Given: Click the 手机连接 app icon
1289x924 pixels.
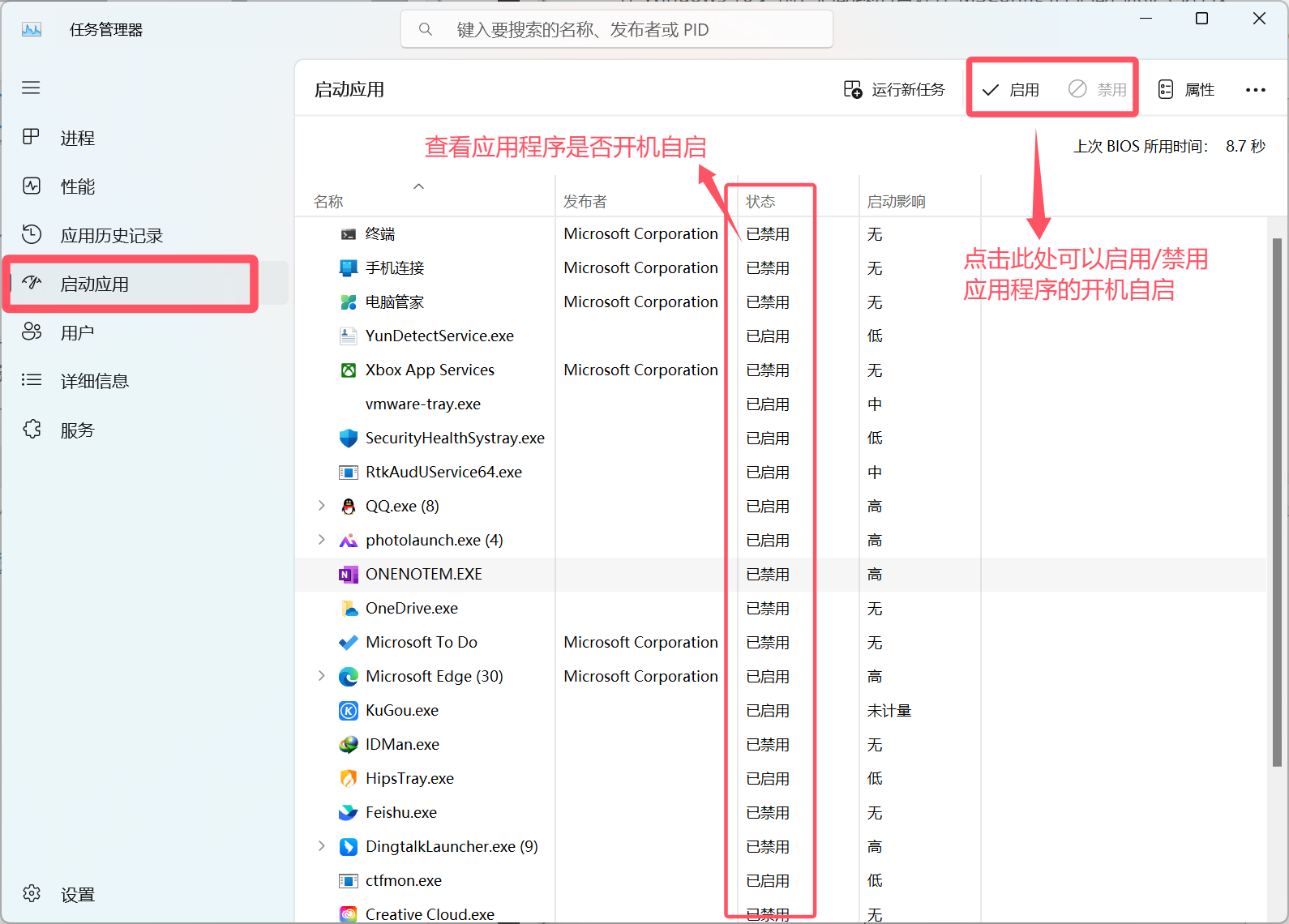Looking at the screenshot, I should (349, 268).
